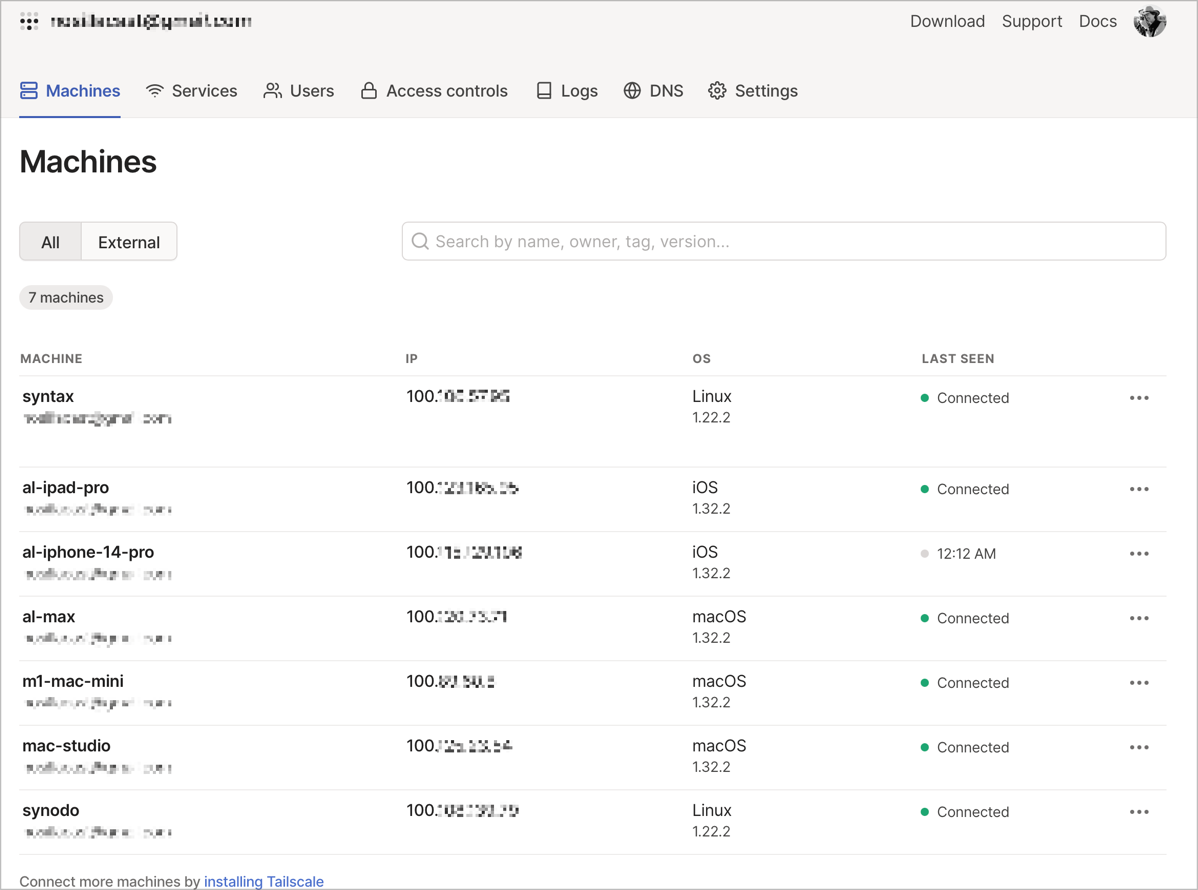Click the Download link at top
This screenshot has width=1198, height=890.
947,21
